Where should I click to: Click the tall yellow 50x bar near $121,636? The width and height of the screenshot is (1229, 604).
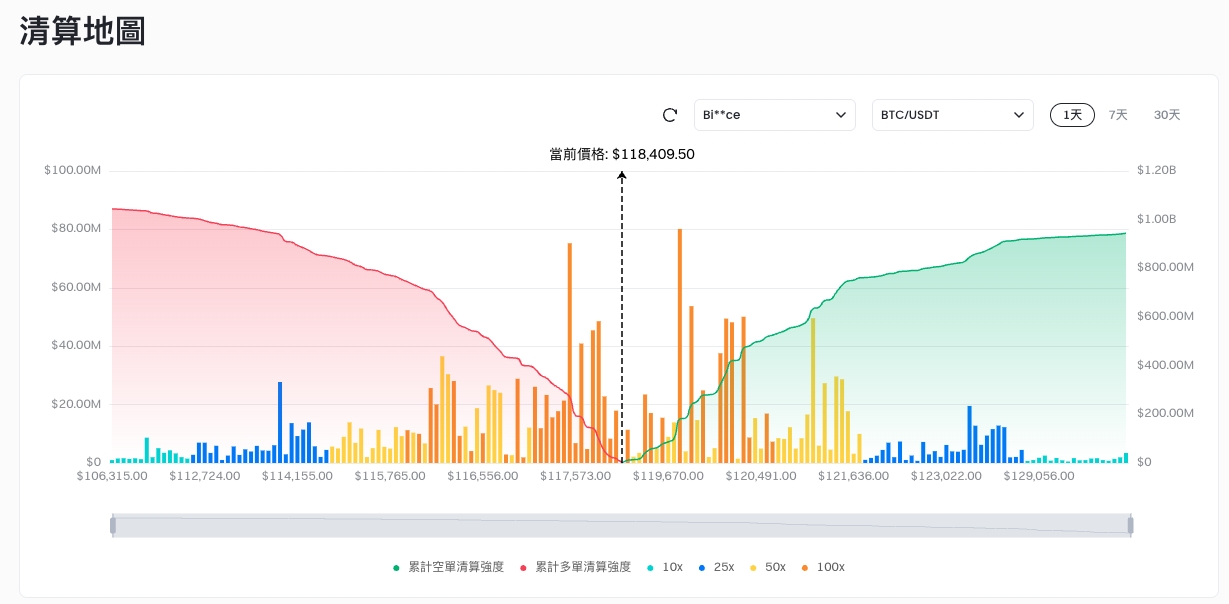point(813,390)
